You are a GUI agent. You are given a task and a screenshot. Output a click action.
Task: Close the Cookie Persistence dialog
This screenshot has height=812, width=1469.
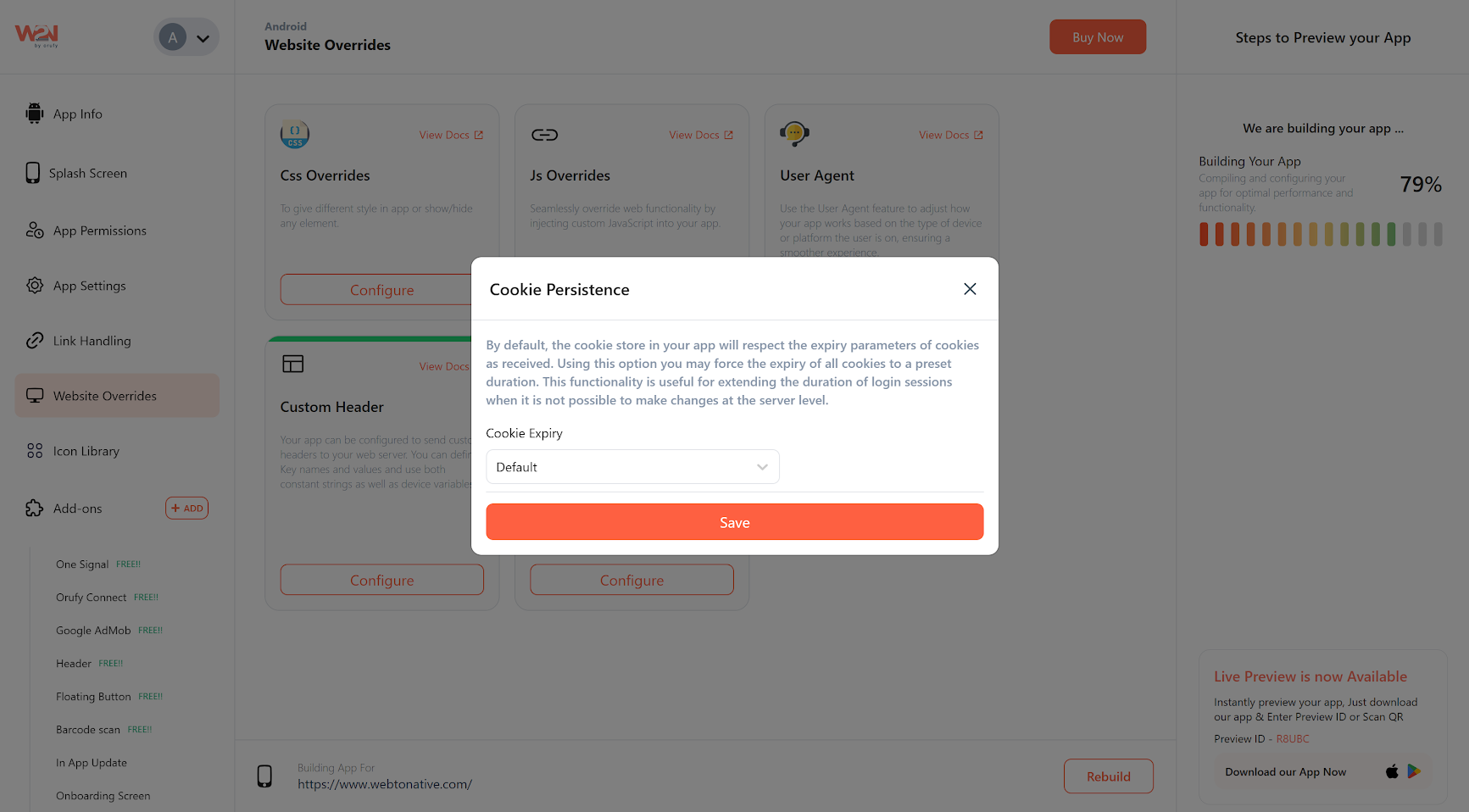[x=970, y=289]
